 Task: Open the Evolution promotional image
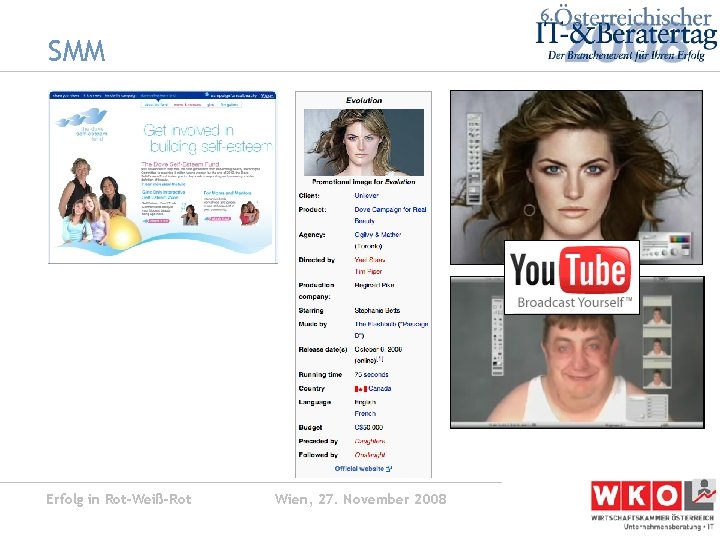point(364,142)
